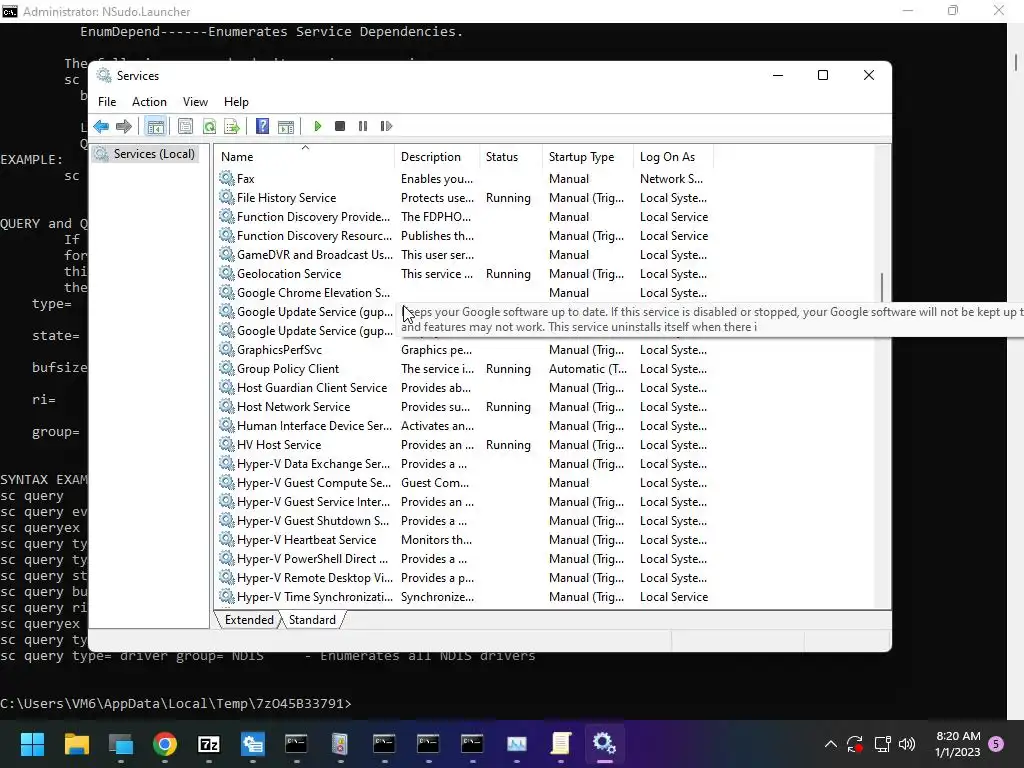Open the Windows Start menu
Screen dimensions: 1024x768
(32, 744)
